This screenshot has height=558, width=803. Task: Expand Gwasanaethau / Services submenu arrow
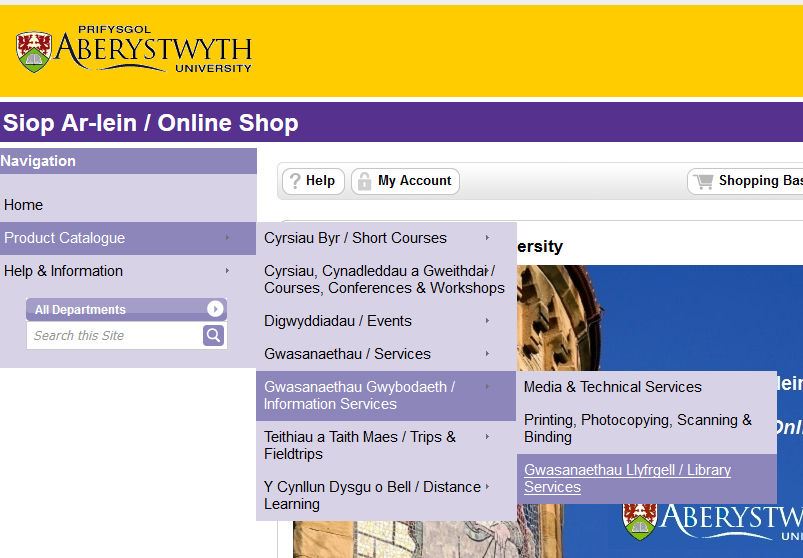pos(488,353)
